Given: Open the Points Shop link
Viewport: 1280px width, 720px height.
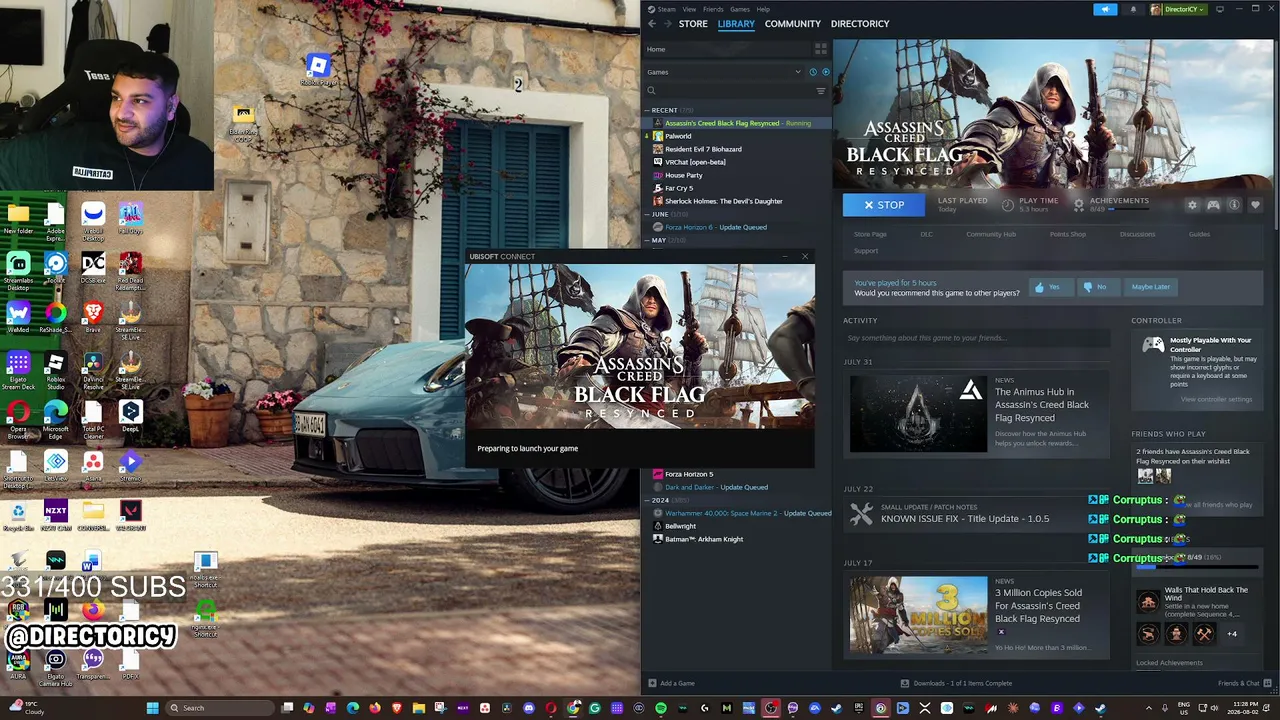Looking at the screenshot, I should tap(1068, 234).
